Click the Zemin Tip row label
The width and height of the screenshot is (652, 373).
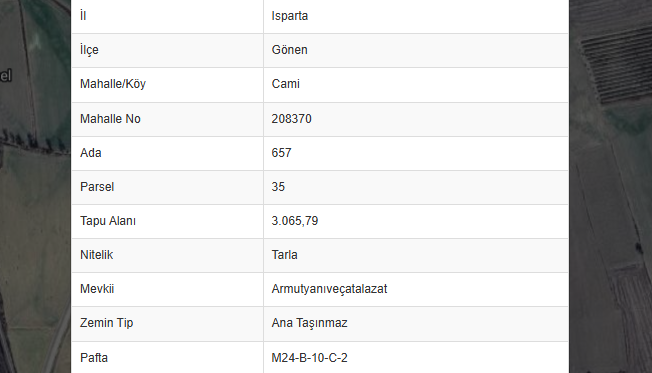106,323
